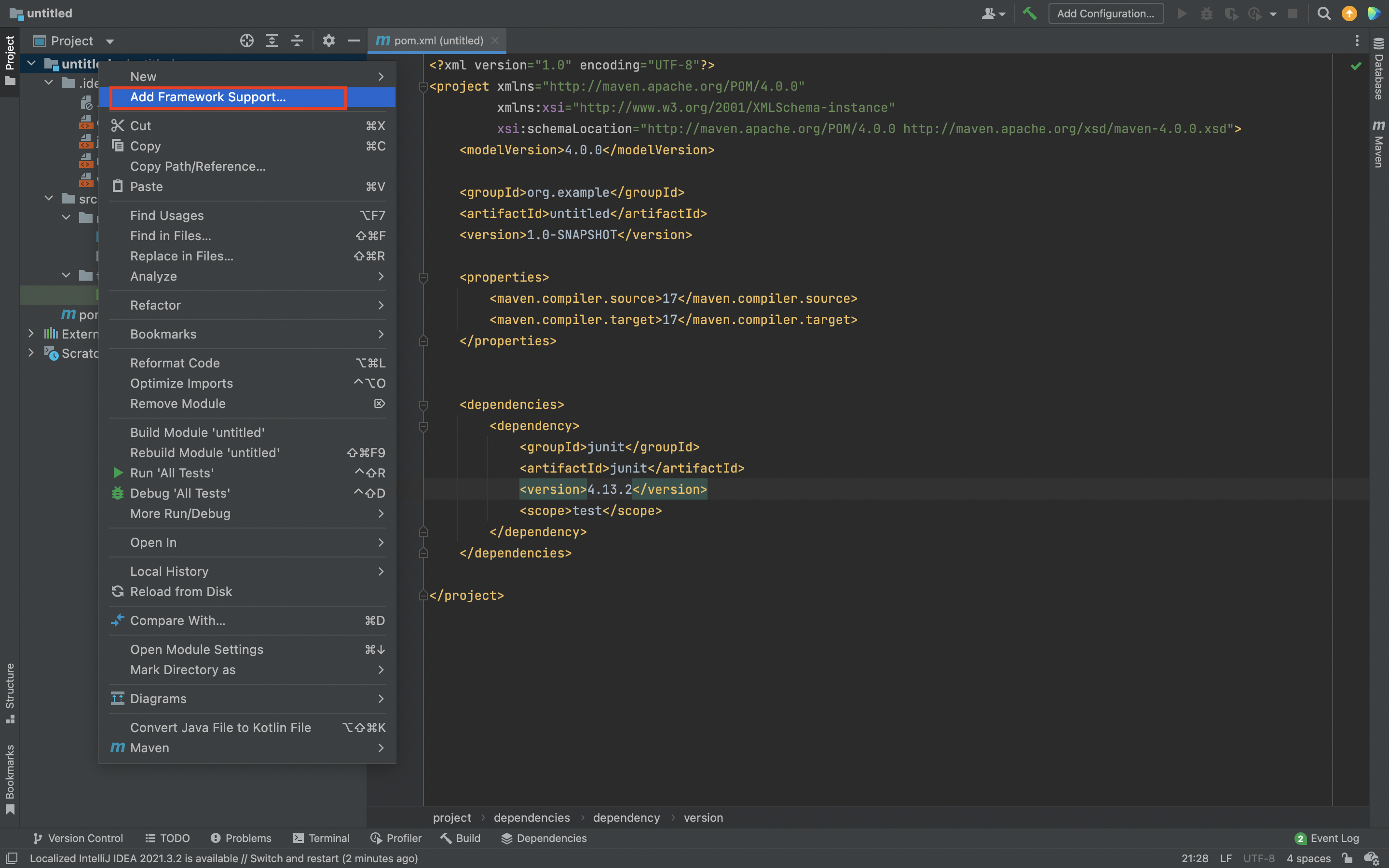Click the Stop square icon
Viewport: 1389px width, 868px height.
(x=1293, y=13)
